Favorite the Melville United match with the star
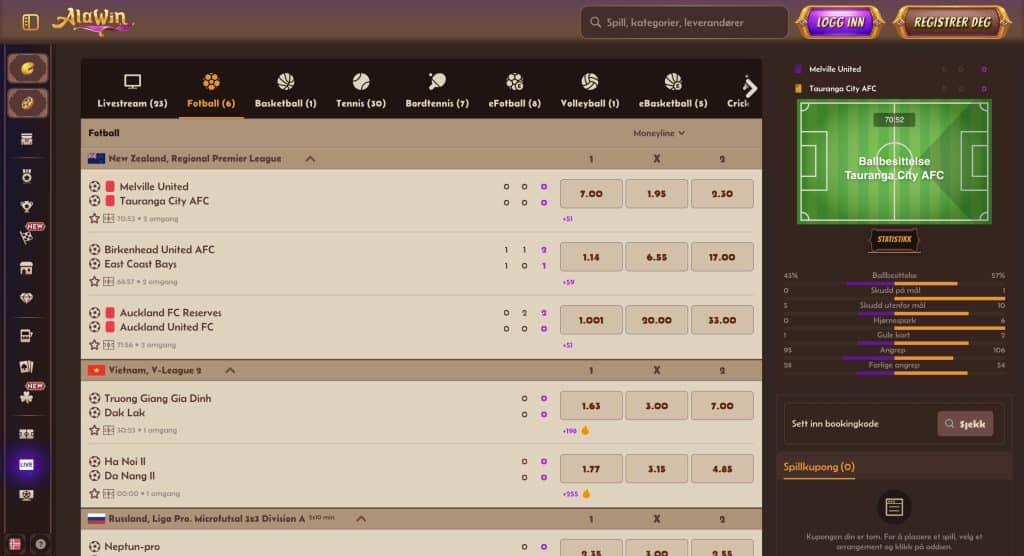The height and width of the screenshot is (556, 1024). coord(94,219)
